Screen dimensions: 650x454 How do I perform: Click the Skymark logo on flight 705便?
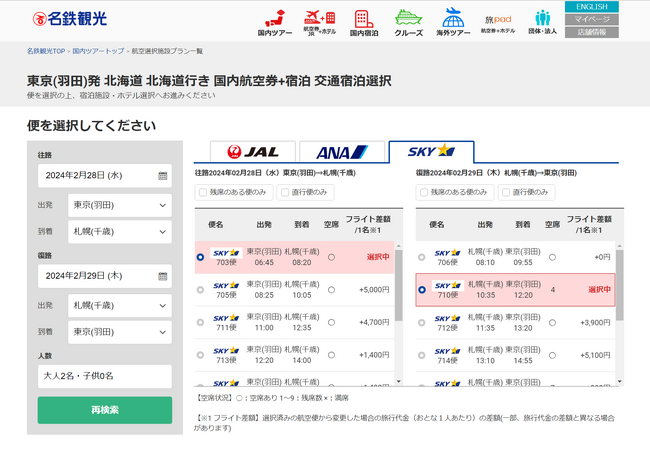[x=226, y=286]
